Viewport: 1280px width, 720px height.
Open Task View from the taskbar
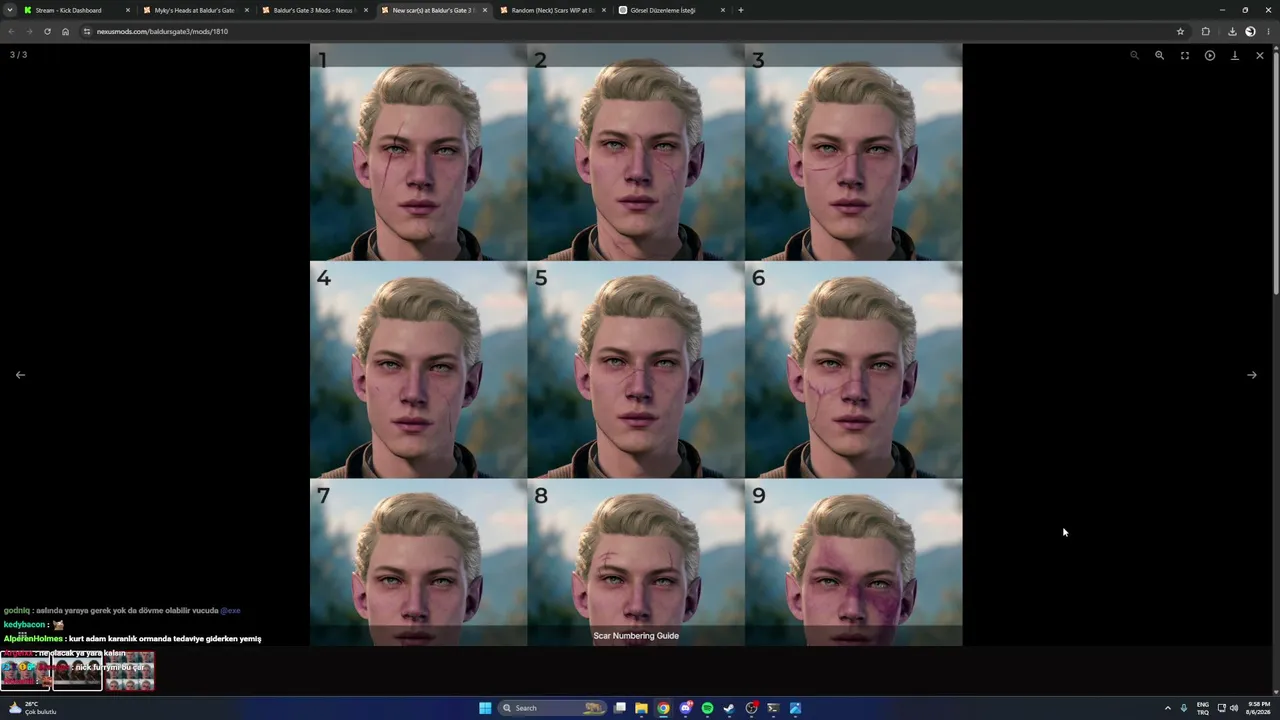pos(620,708)
